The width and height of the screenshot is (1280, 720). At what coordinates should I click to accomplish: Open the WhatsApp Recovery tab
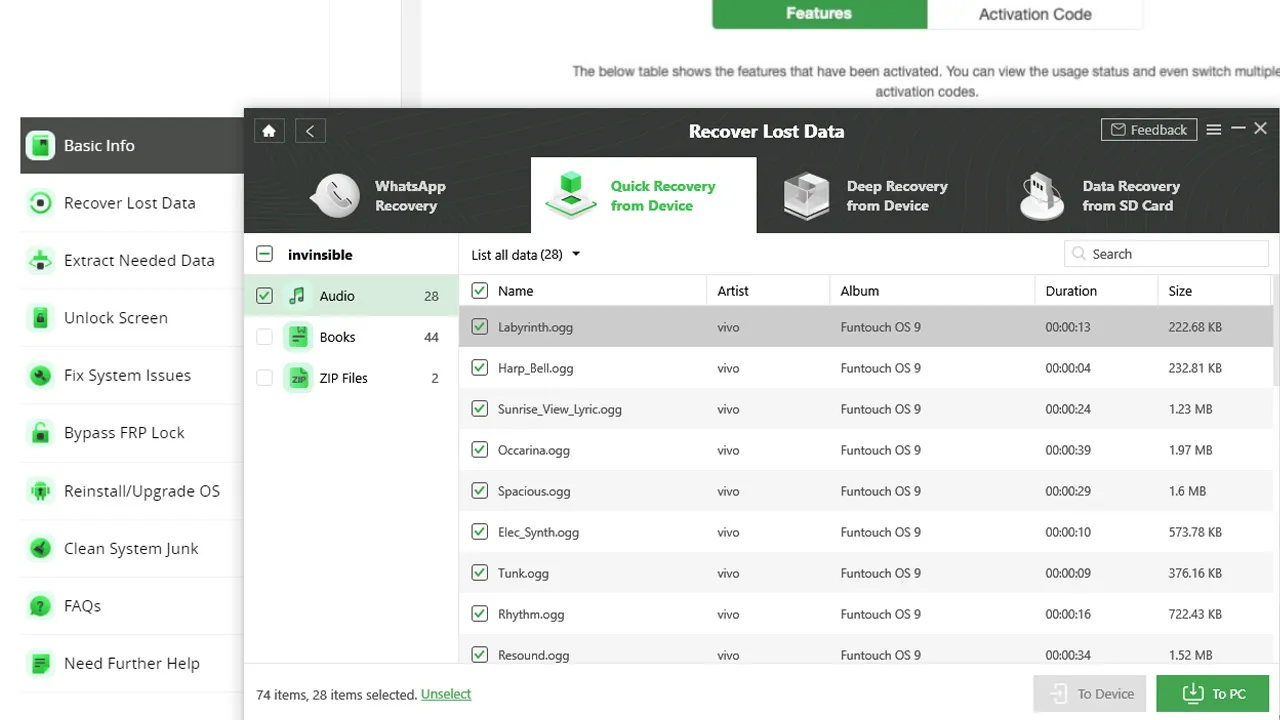(x=392, y=195)
